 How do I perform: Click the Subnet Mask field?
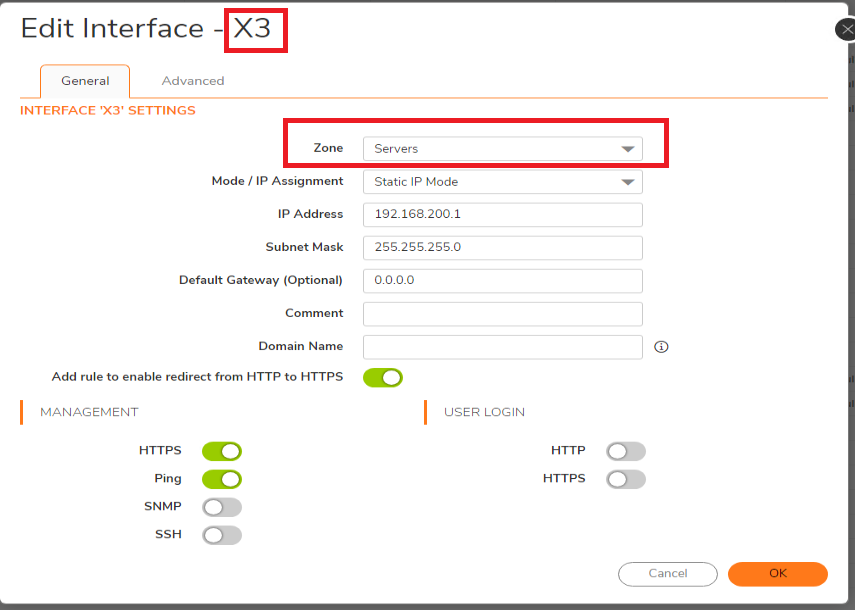tap(502, 248)
